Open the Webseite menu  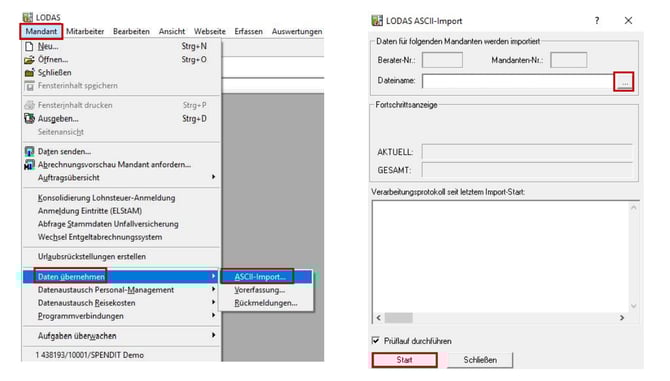point(210,32)
